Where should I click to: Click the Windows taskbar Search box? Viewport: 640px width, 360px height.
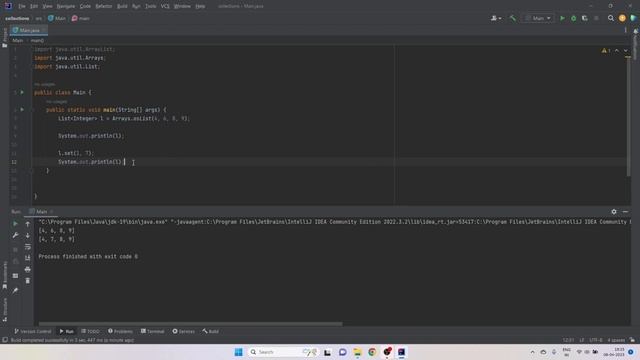coord(283,352)
